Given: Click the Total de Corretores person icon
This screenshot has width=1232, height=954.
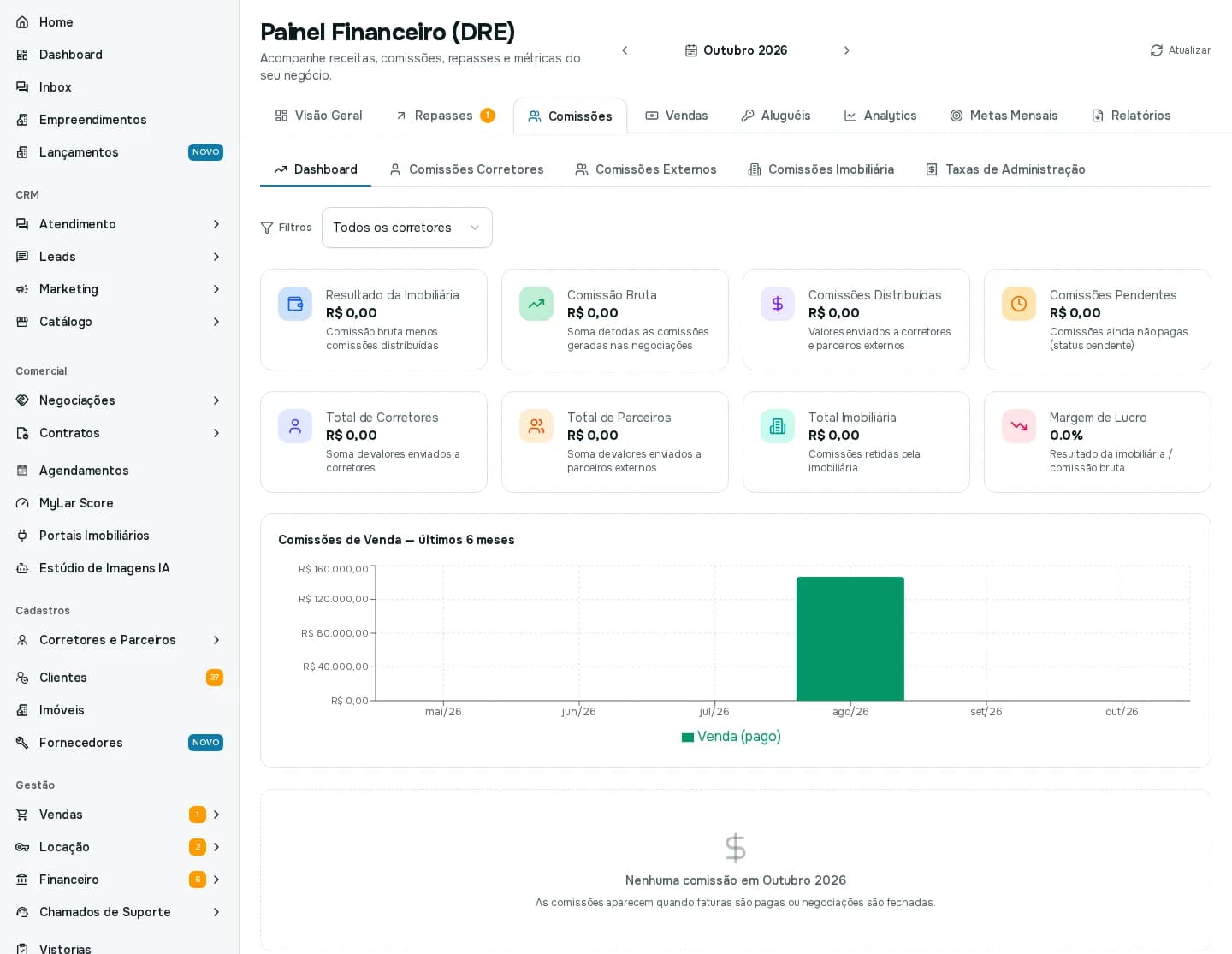Looking at the screenshot, I should 295,426.
